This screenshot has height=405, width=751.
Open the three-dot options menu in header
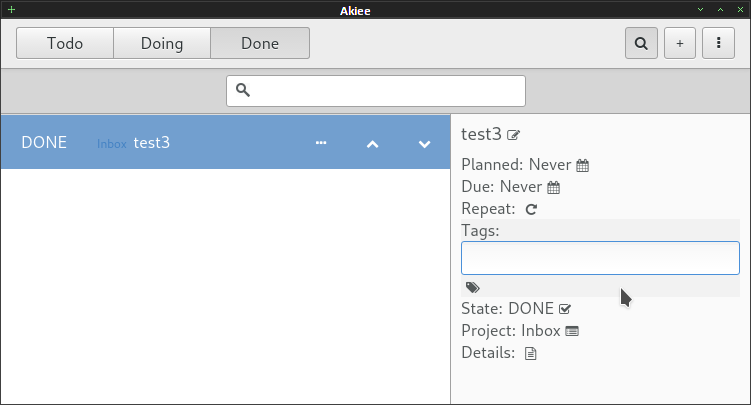tap(718, 43)
